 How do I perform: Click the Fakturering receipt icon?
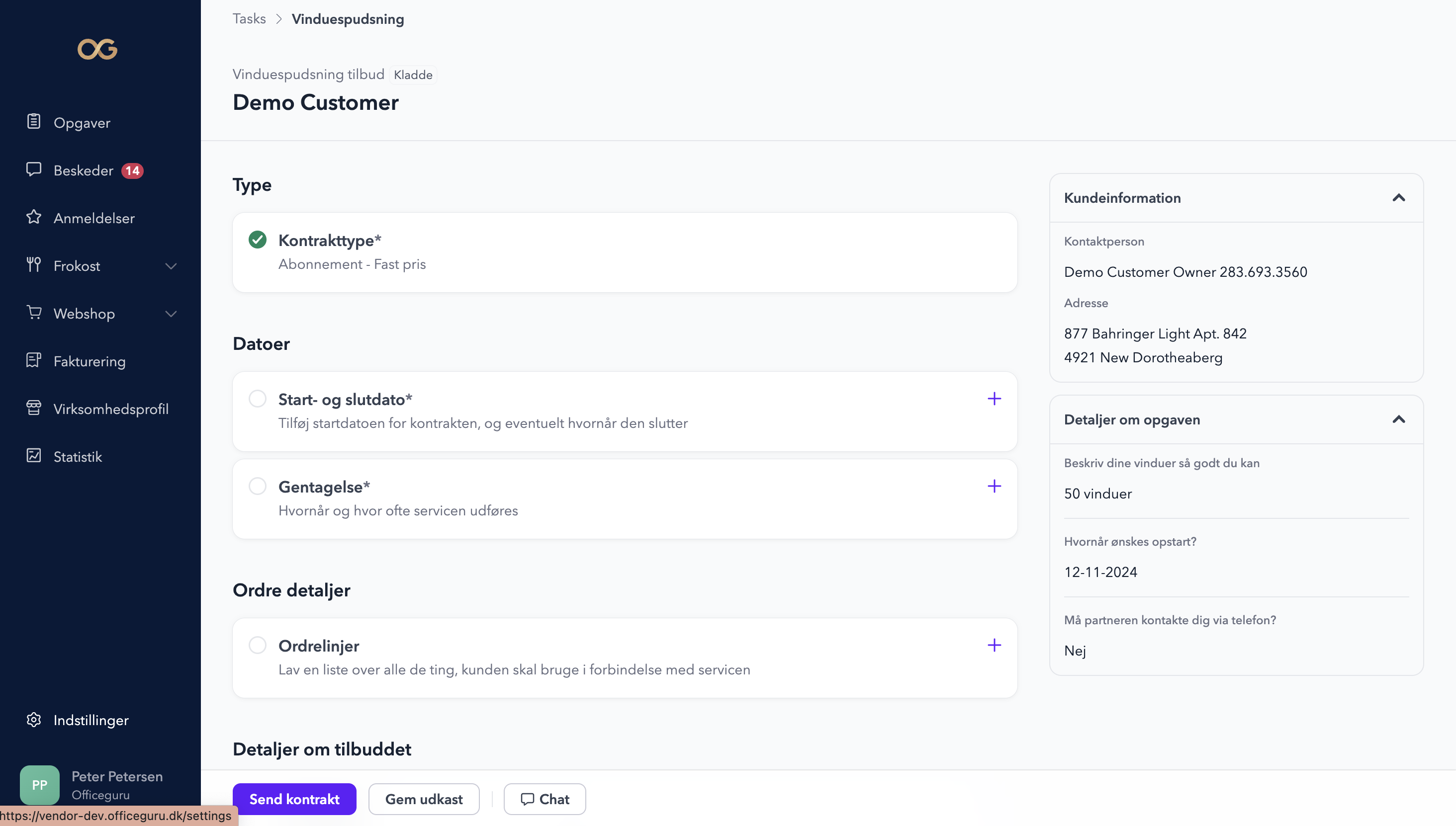click(x=33, y=361)
